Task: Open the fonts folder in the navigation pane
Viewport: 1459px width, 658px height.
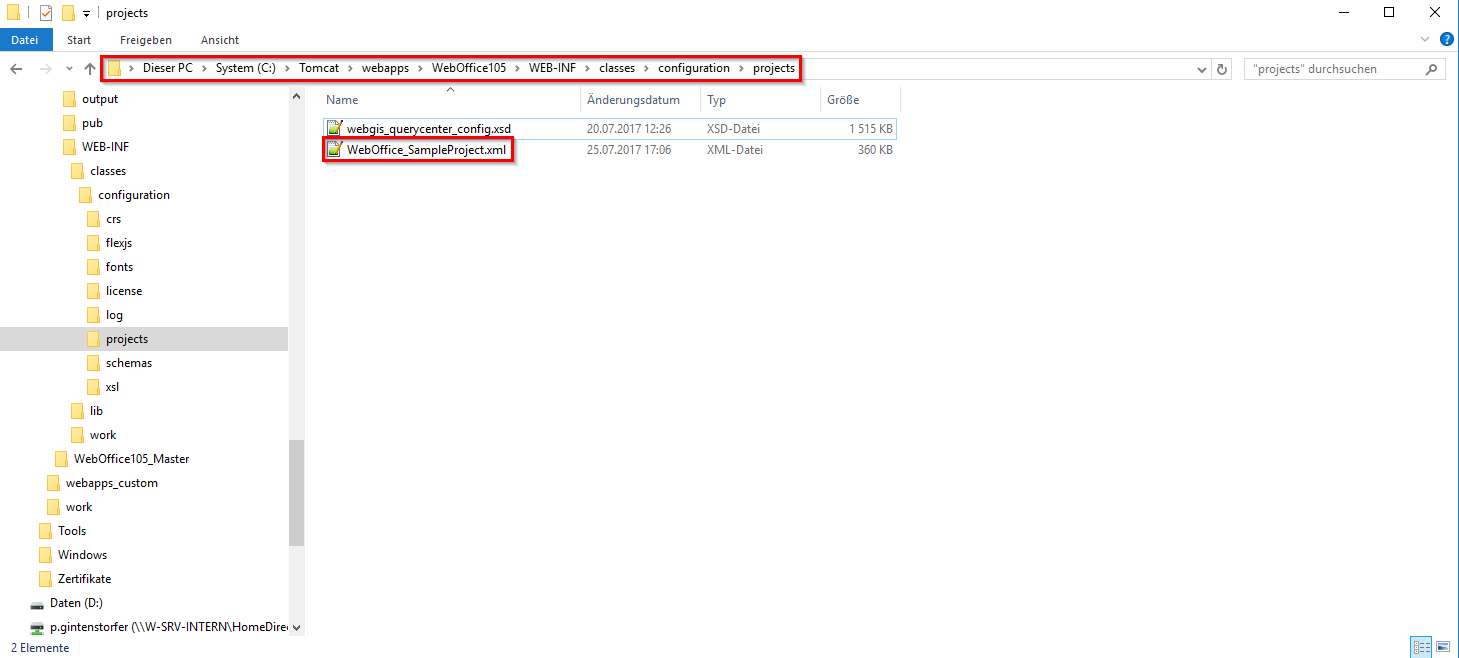Action: coord(120,266)
